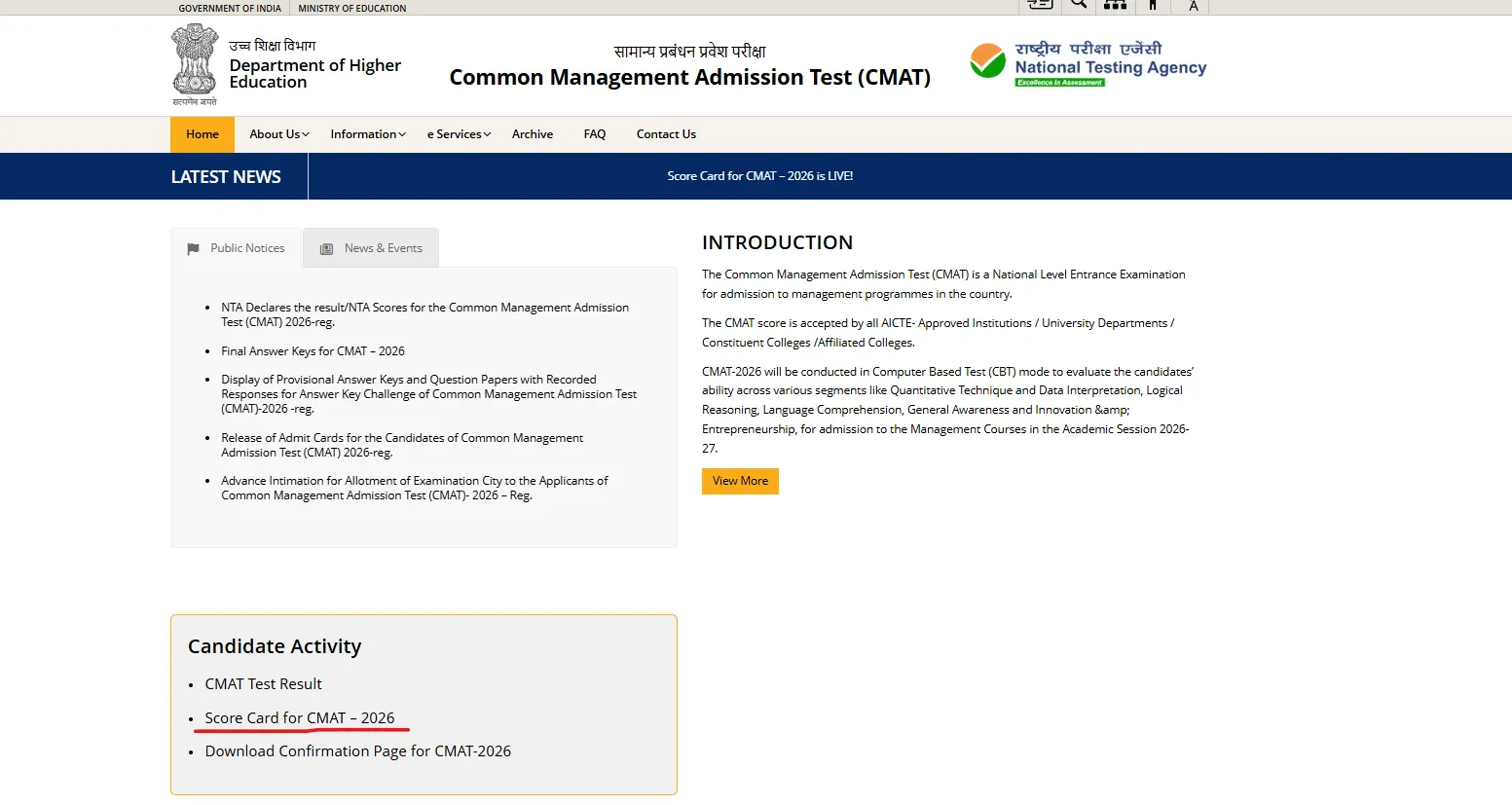Open the Contact Us menu item
The width and height of the screenshot is (1512, 805).
[x=666, y=134]
